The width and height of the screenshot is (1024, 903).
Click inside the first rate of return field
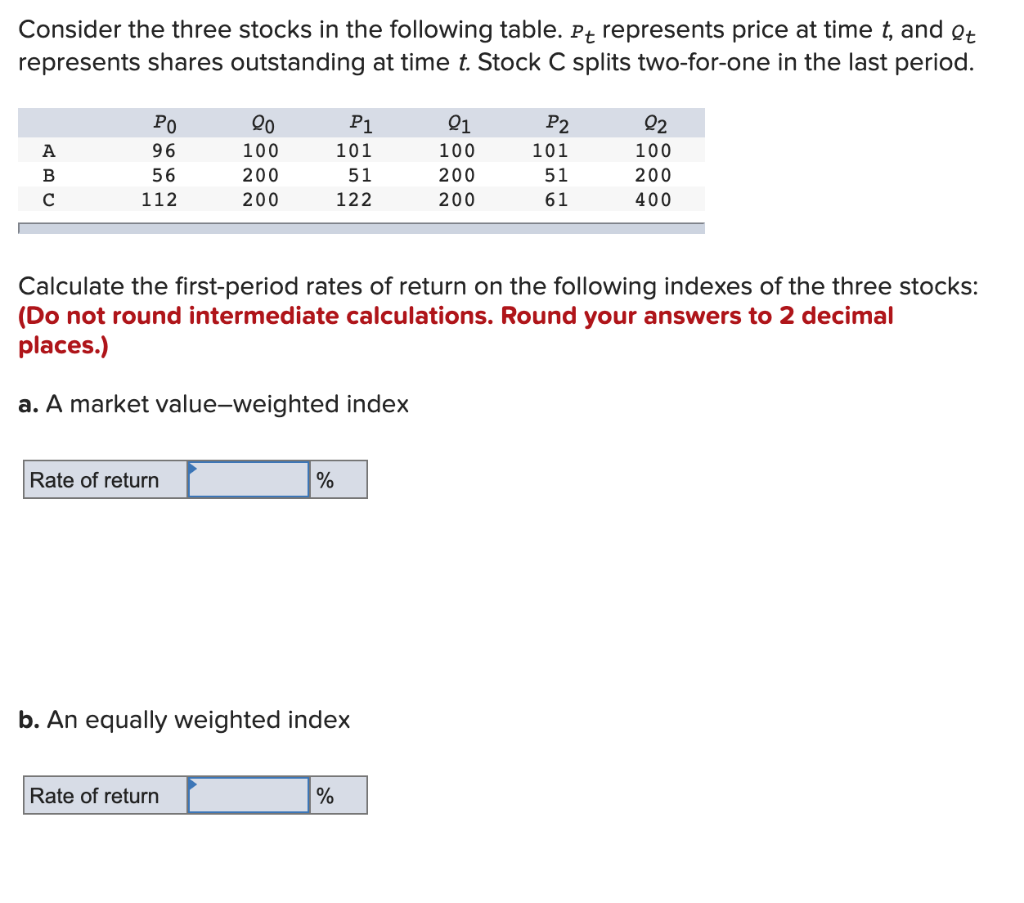pyautogui.click(x=250, y=479)
